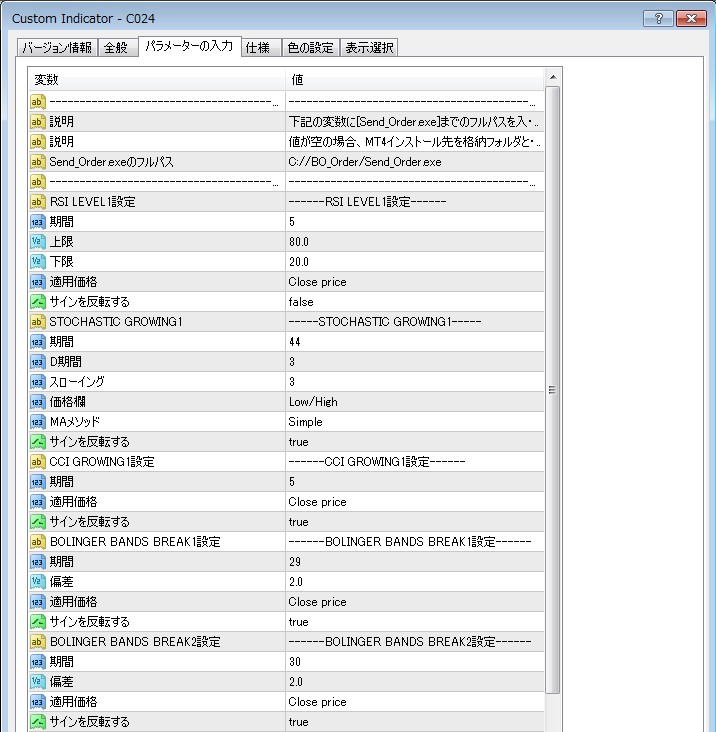Select the スローイング row label
This screenshot has height=732, width=716.
click(77, 382)
